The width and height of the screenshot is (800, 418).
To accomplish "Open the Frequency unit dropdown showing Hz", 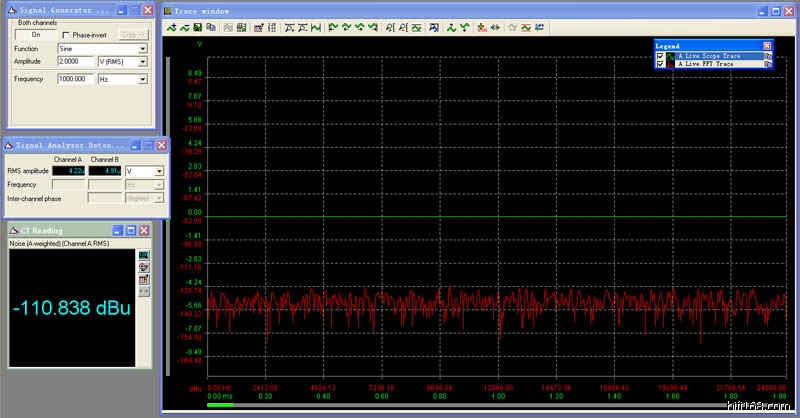I will coord(142,78).
